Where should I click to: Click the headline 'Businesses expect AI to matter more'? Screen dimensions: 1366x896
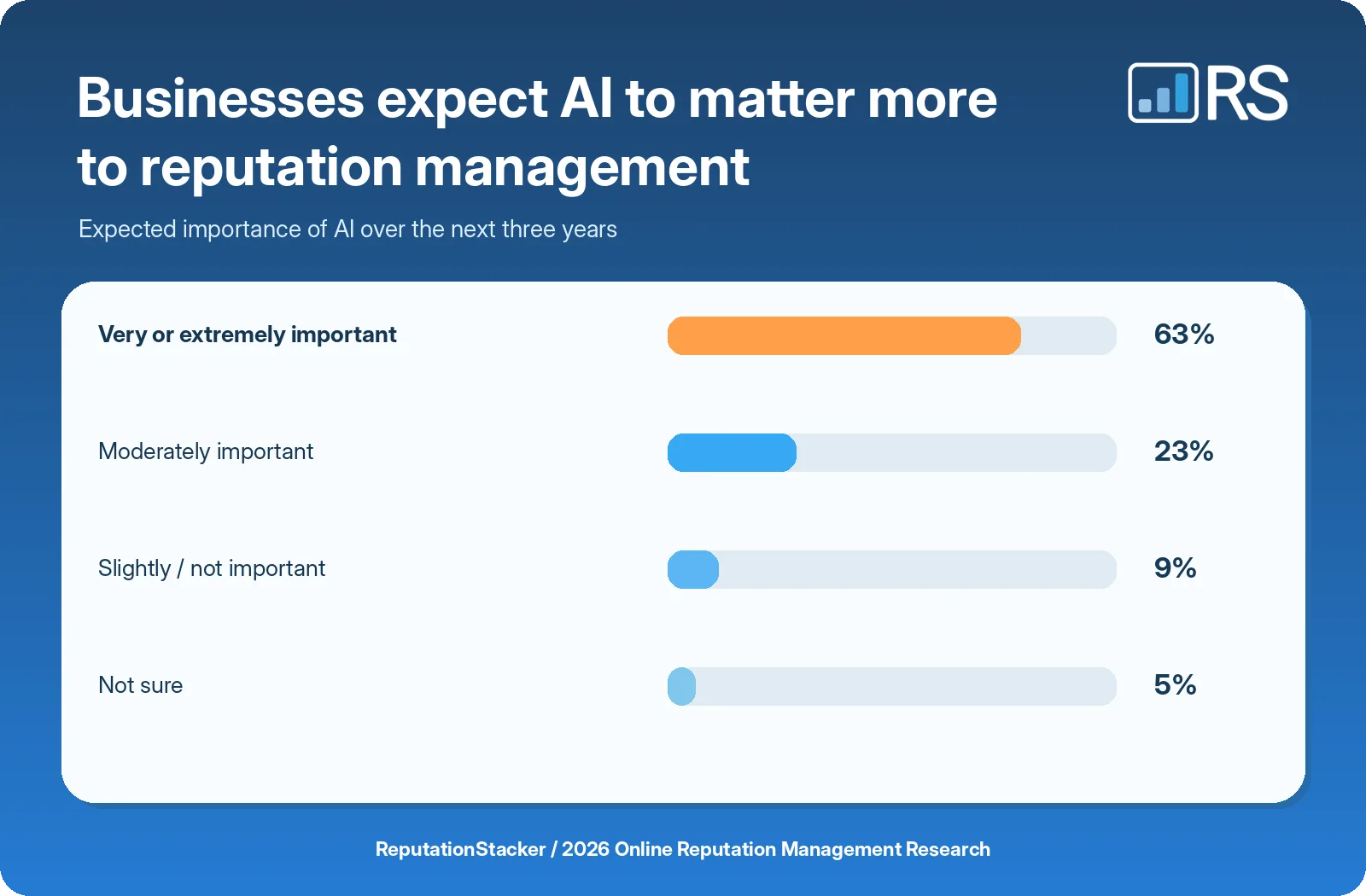pos(537,99)
